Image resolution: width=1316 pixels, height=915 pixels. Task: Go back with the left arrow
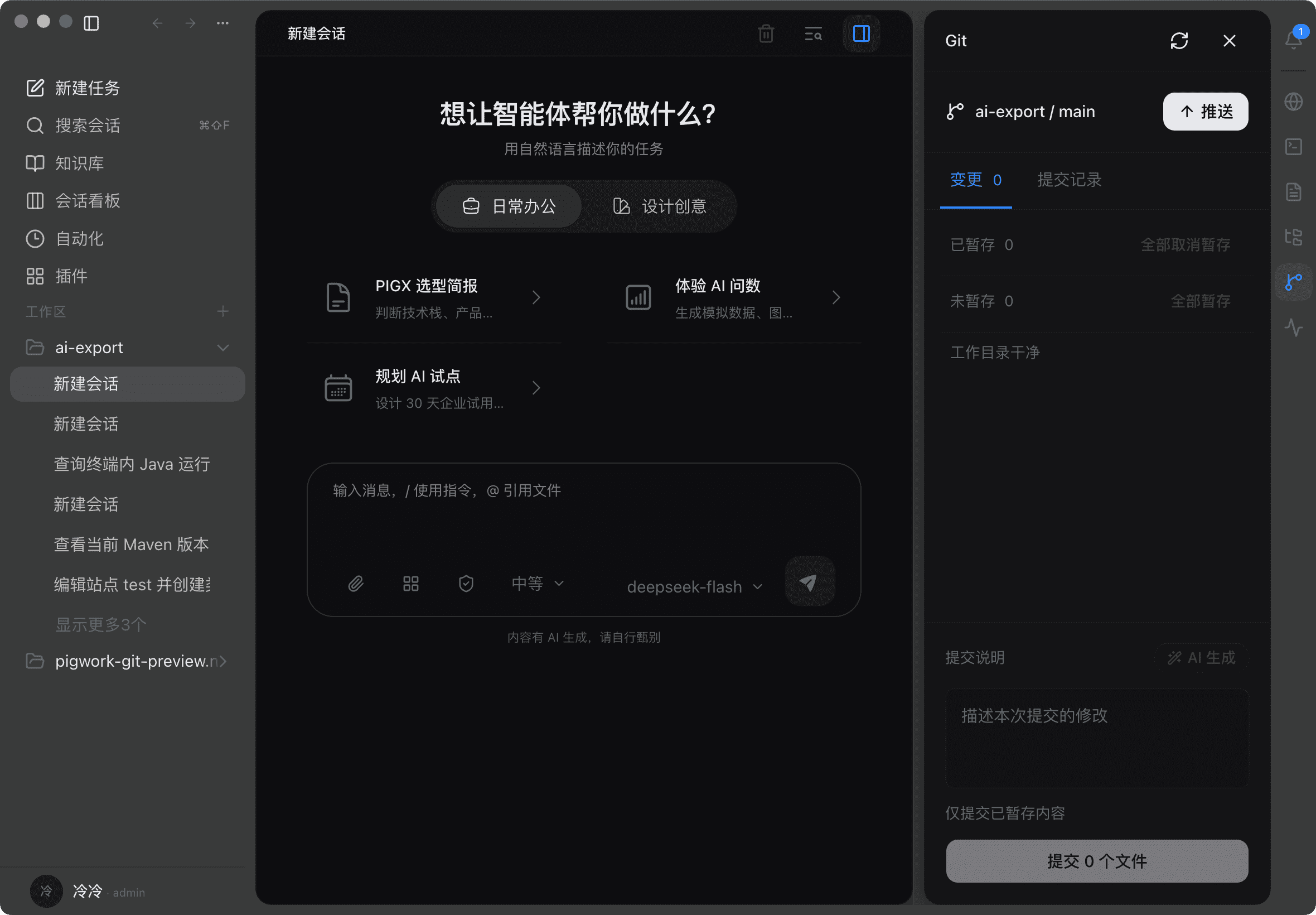(158, 23)
